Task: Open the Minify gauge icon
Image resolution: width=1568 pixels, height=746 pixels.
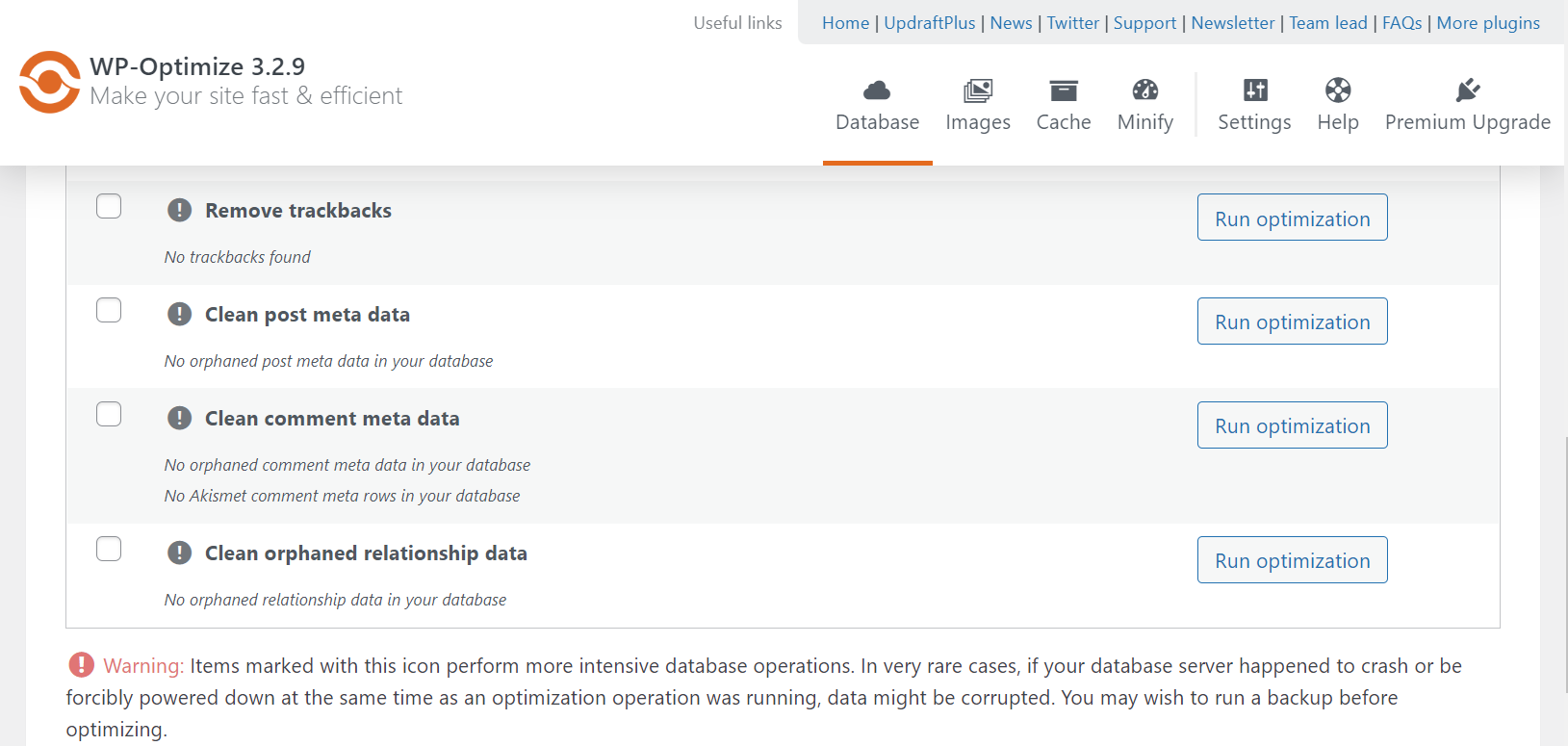Action: [x=1144, y=90]
